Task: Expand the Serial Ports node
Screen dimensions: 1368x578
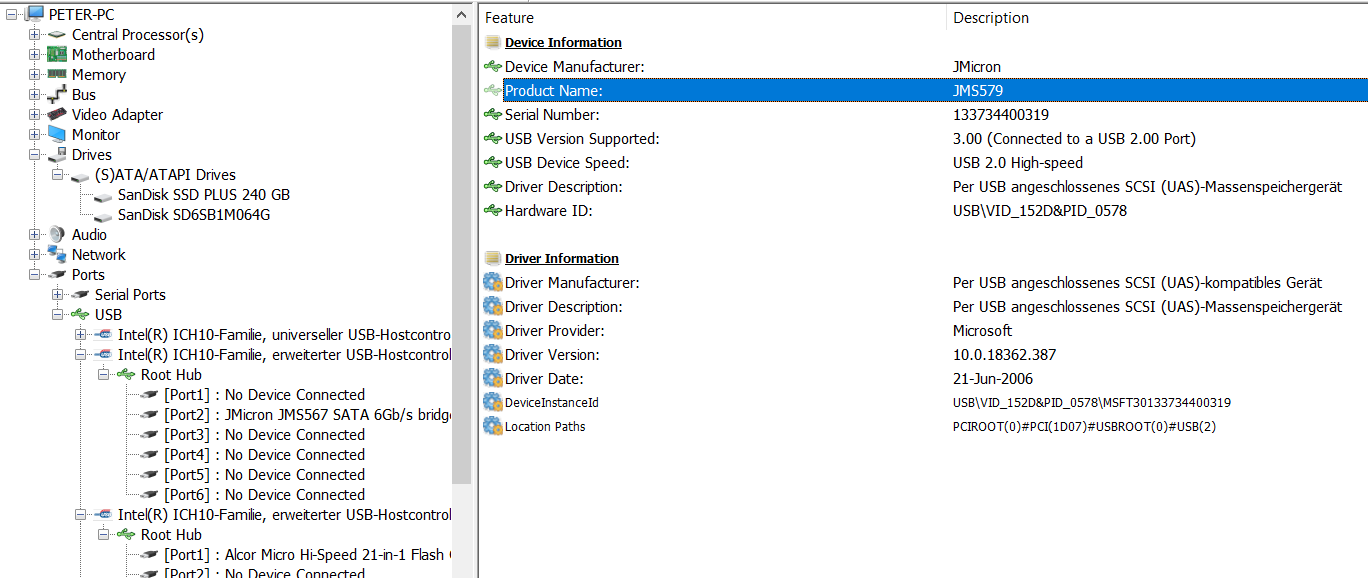Action: click(58, 295)
